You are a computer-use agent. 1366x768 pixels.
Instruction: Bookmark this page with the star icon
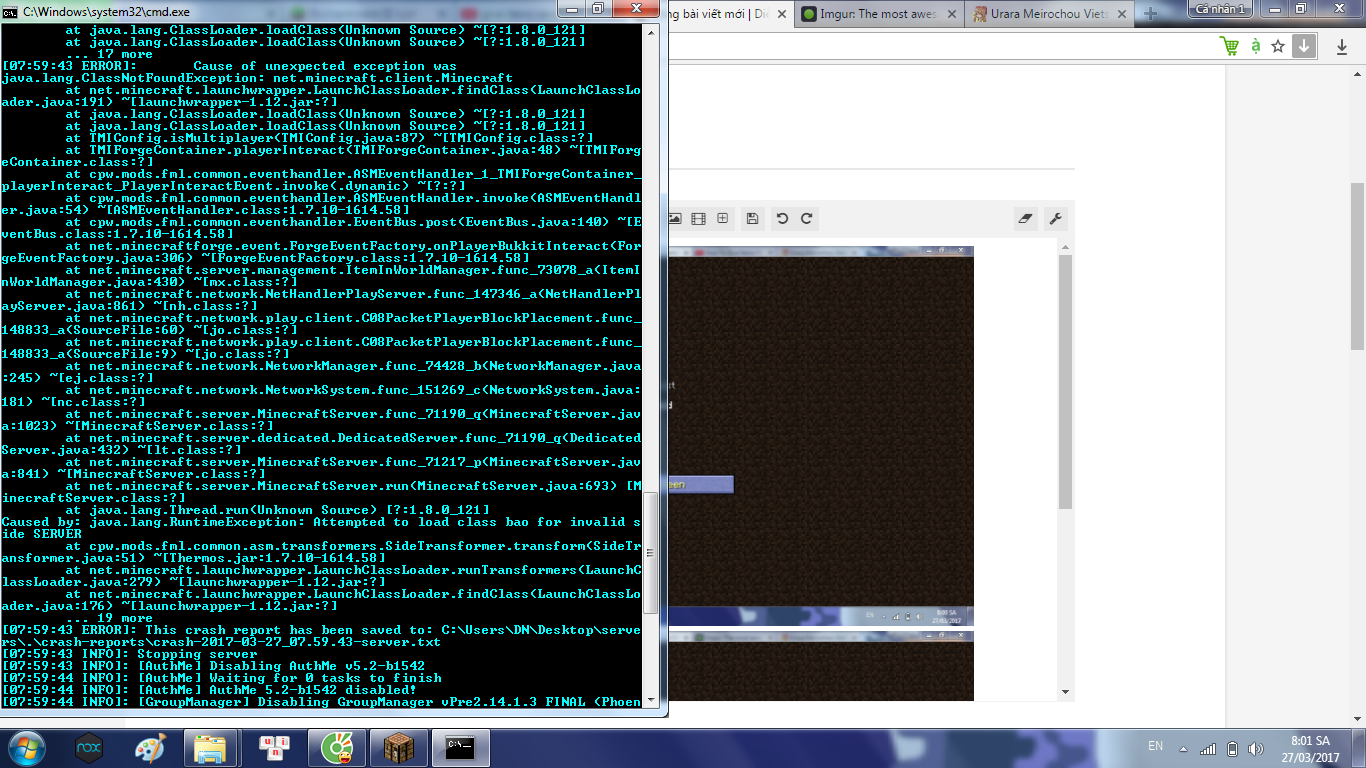(1278, 46)
